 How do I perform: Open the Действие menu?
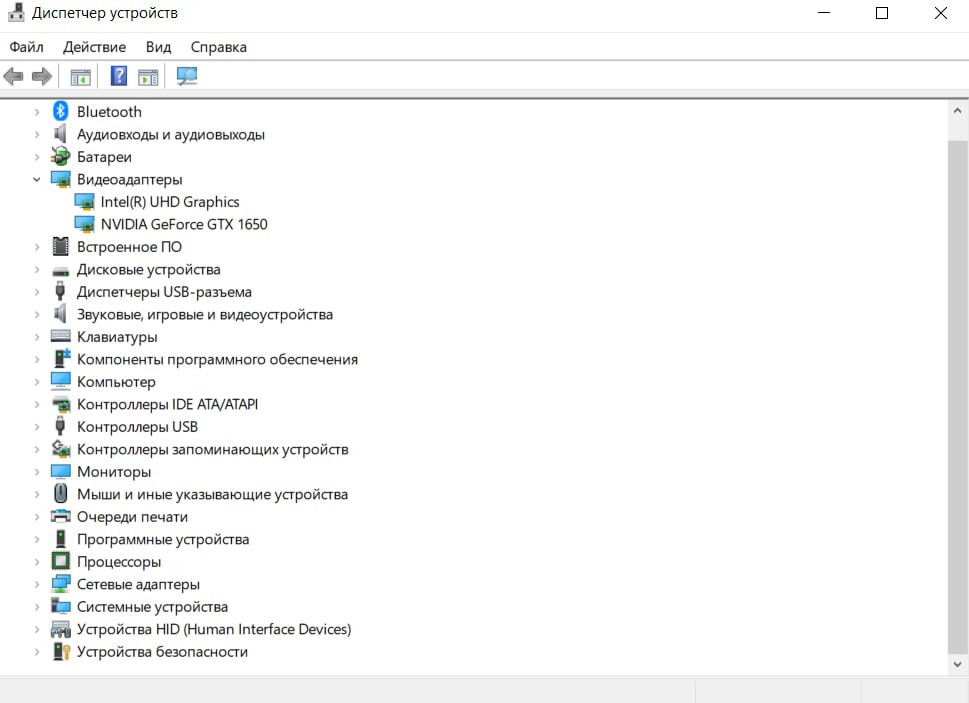[x=94, y=47]
